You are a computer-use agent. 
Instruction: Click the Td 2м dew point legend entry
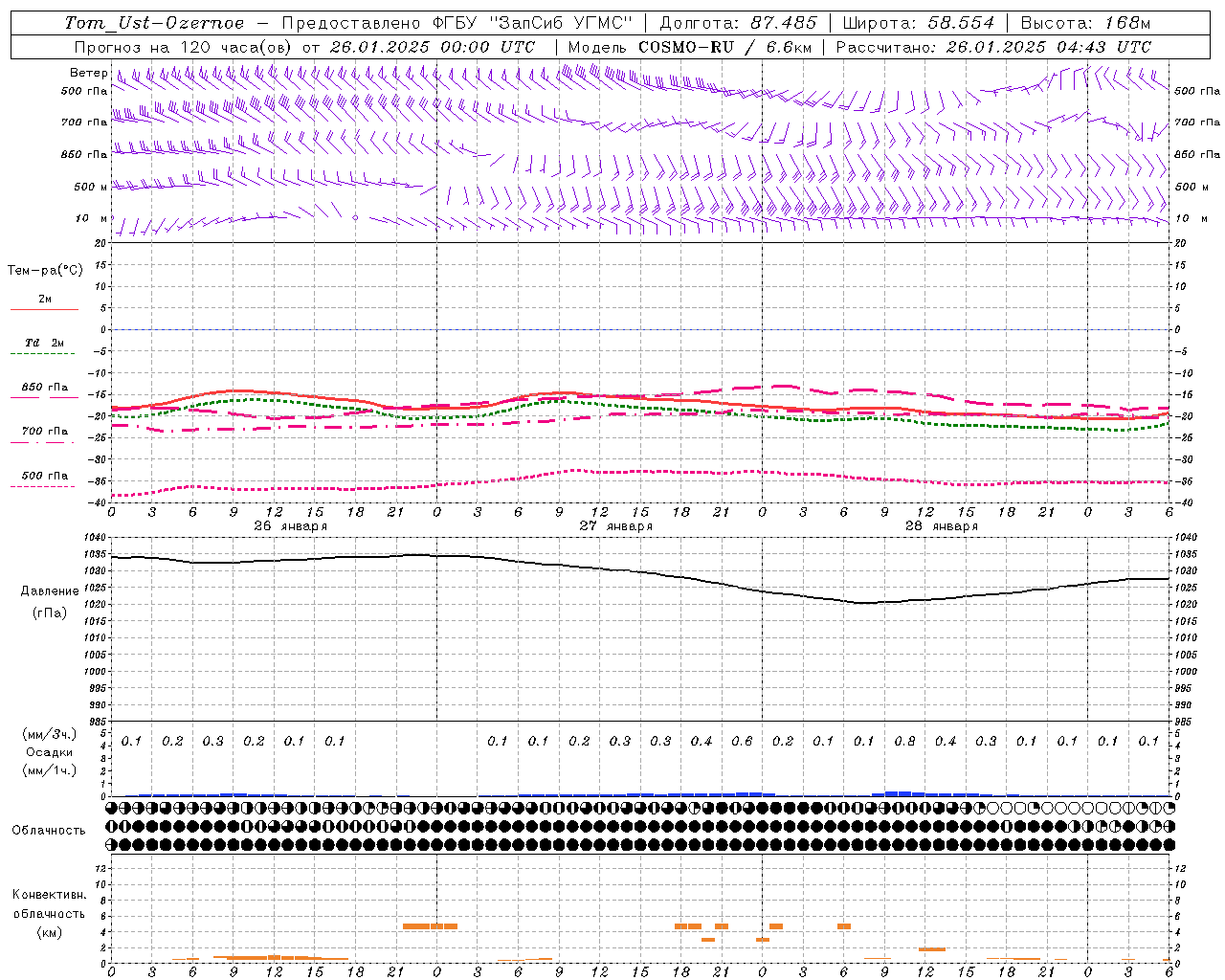click(x=44, y=343)
